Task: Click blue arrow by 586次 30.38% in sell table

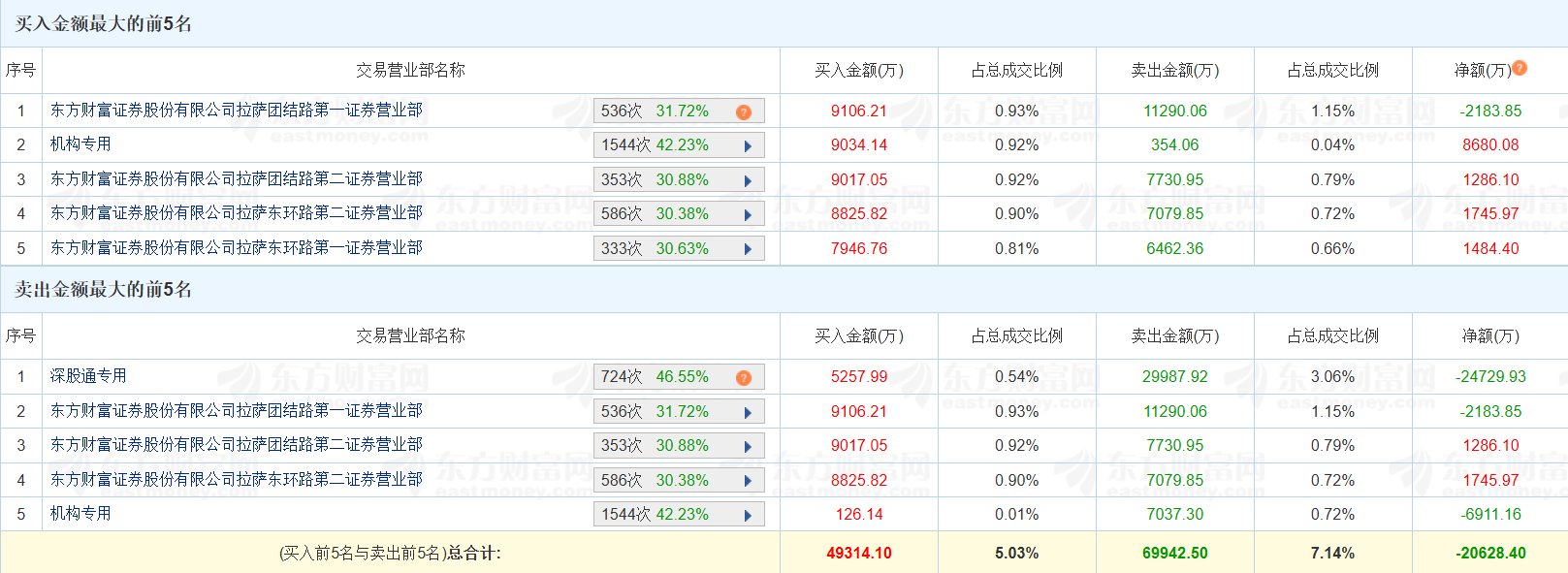Action: [748, 481]
